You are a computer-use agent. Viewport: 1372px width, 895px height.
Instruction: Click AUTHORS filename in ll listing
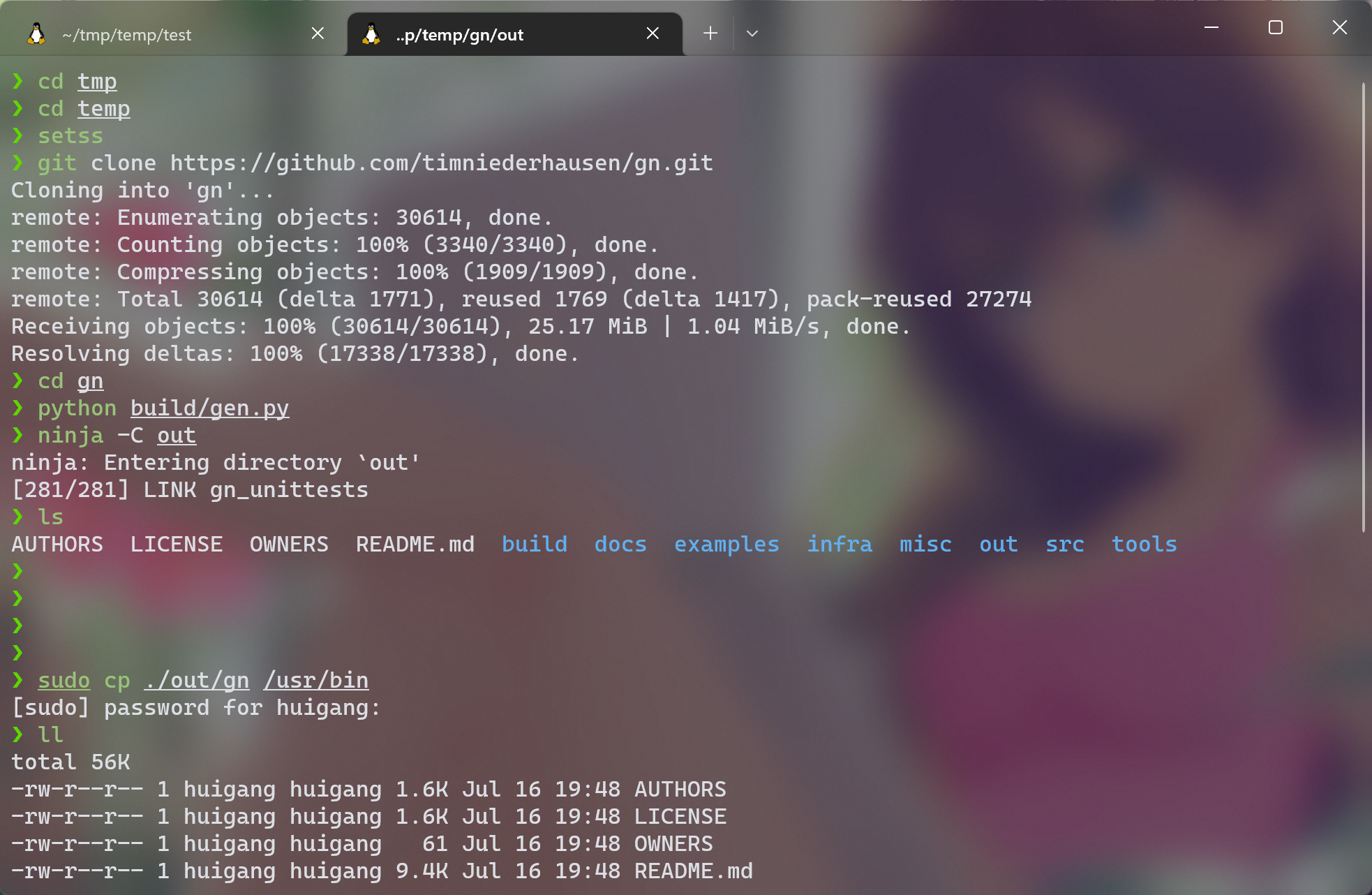680,790
